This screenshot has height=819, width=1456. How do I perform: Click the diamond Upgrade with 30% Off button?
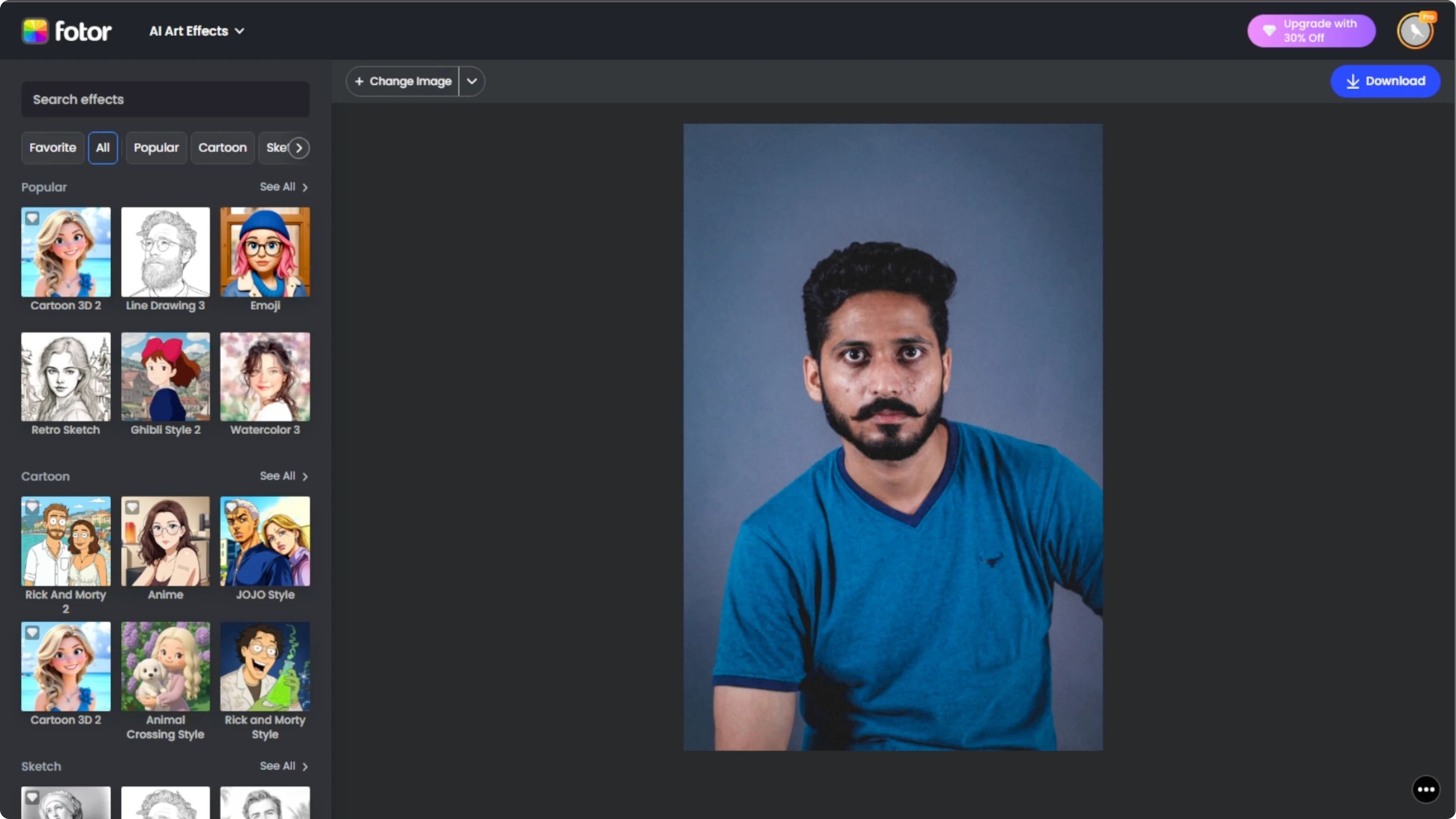point(1311,31)
